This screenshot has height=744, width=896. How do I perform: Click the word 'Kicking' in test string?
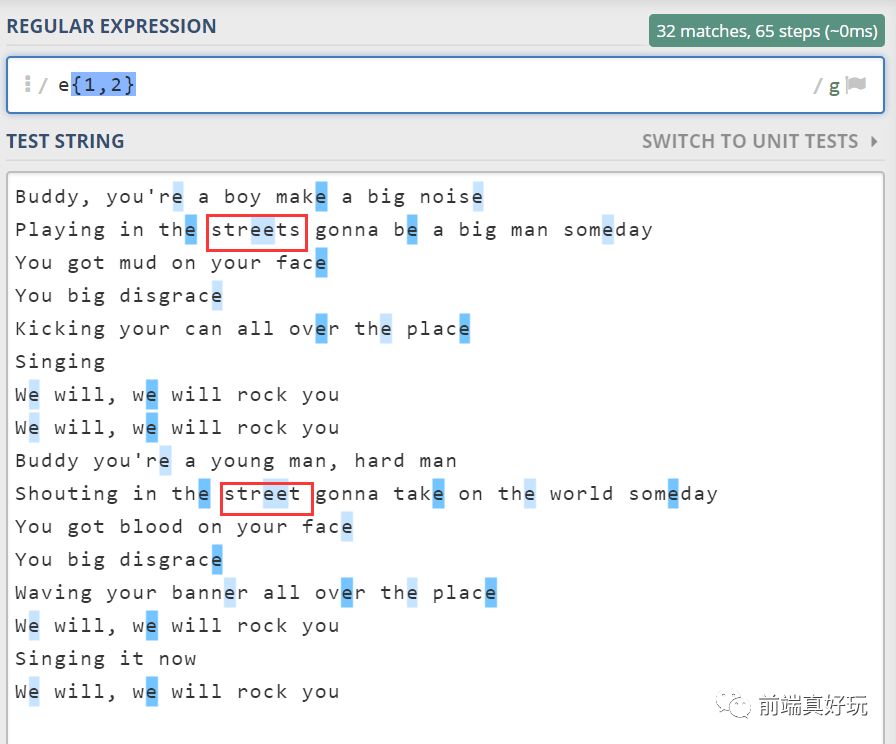tap(60, 329)
